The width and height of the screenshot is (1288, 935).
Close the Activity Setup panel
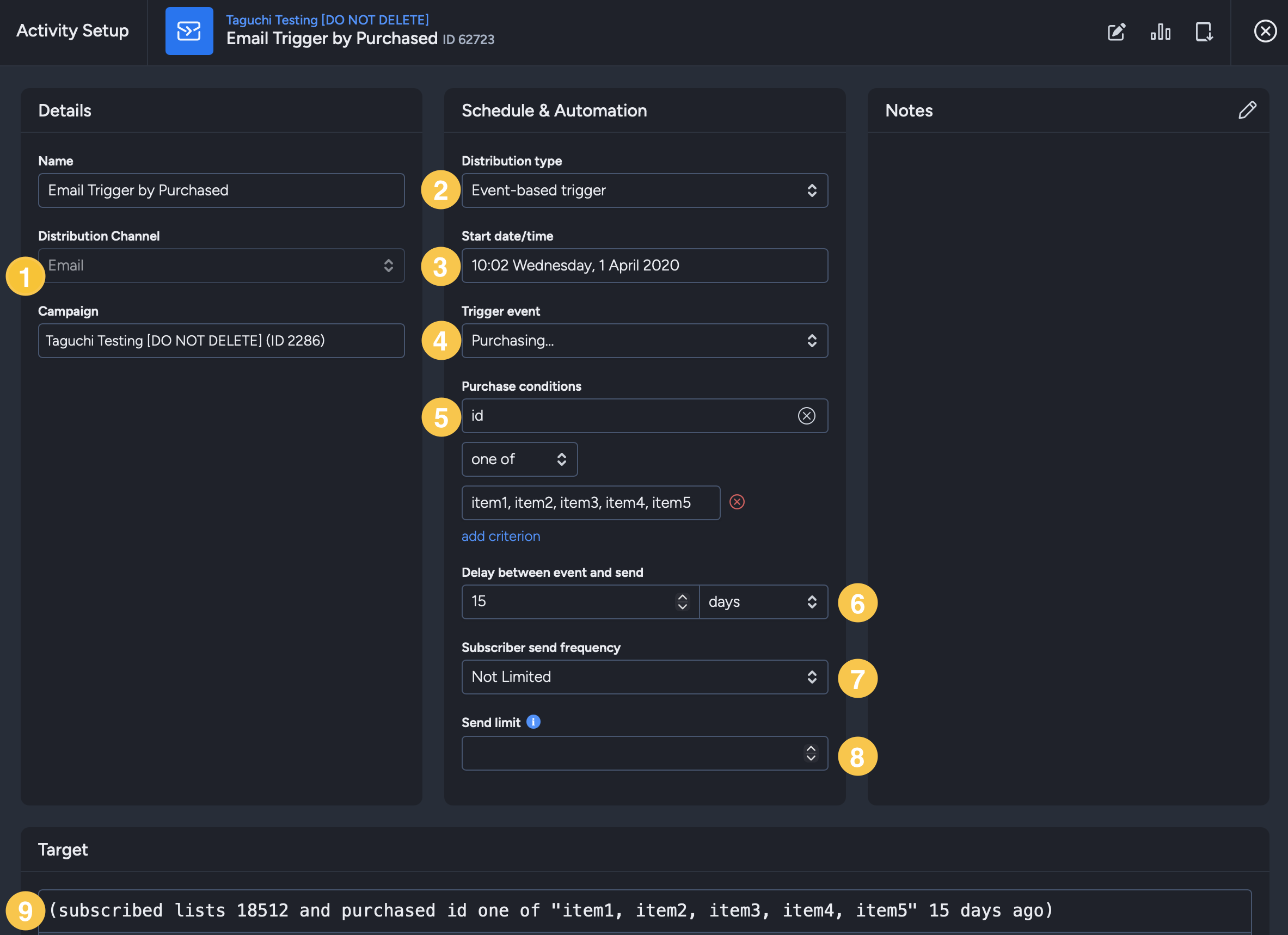[x=1265, y=31]
